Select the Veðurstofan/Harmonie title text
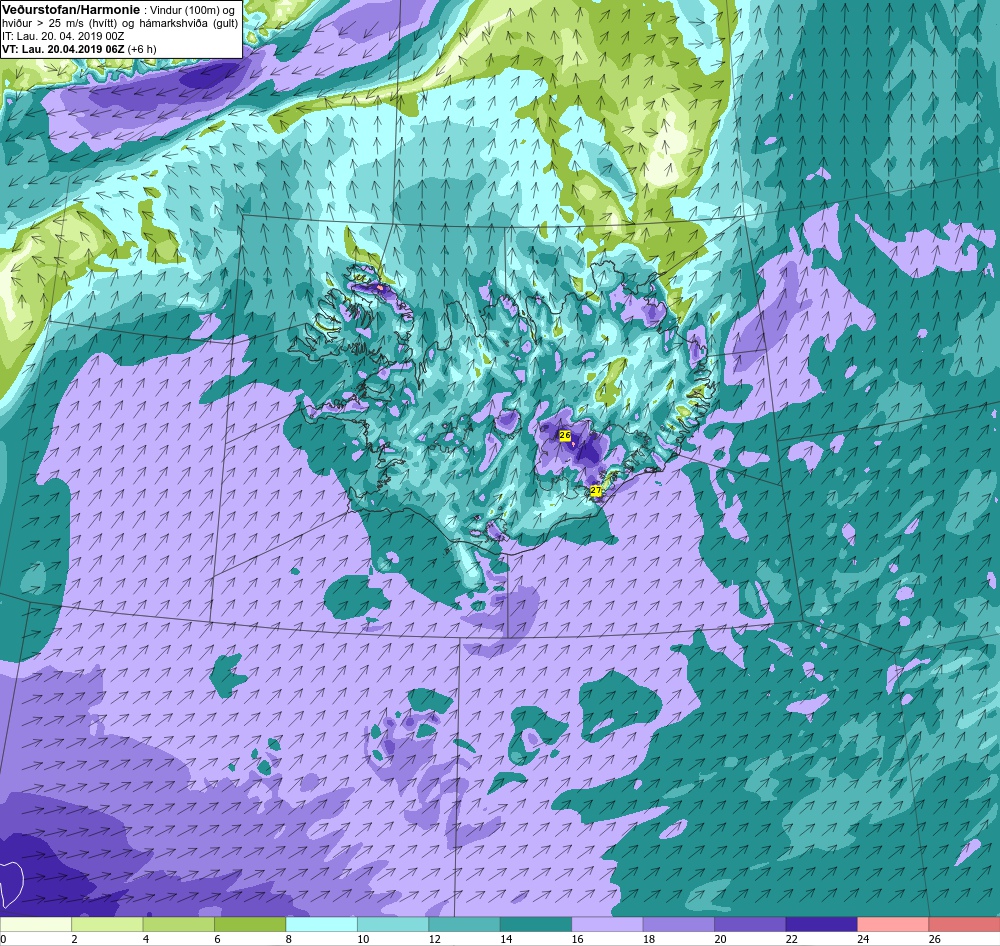Screen dimensions: 1000x946 pos(70,10)
